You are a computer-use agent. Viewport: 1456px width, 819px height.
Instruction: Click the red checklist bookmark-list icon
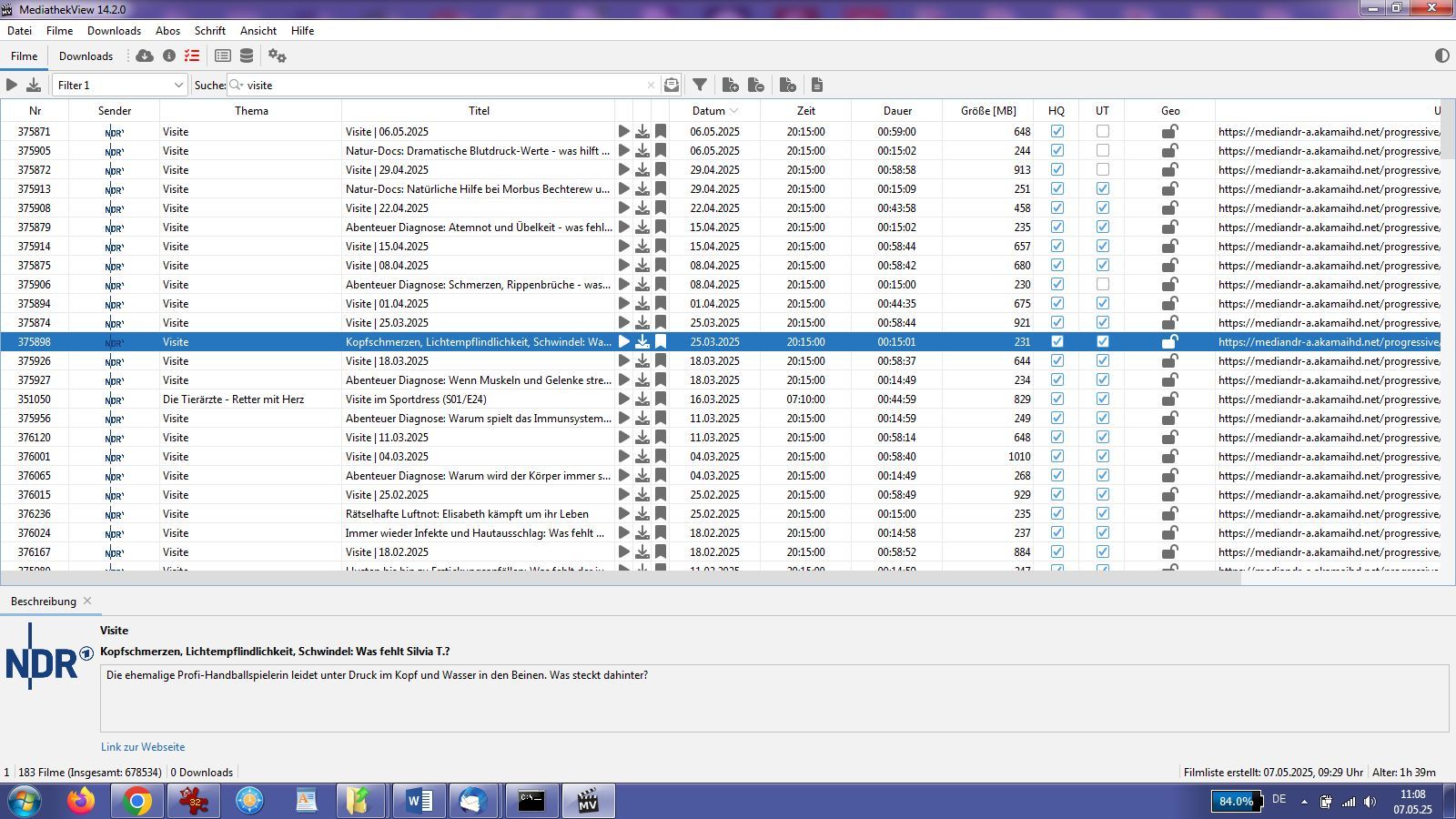coord(192,56)
